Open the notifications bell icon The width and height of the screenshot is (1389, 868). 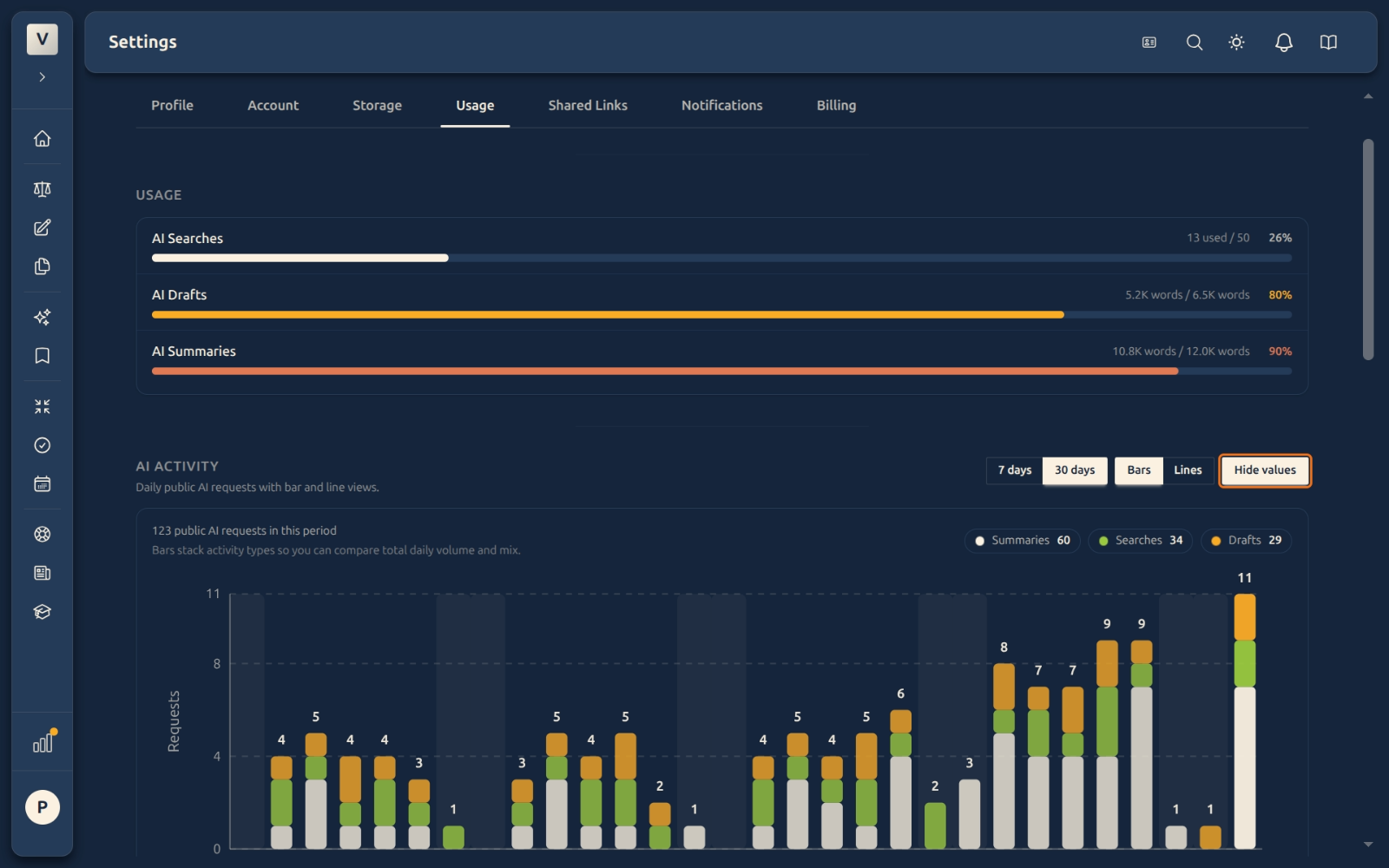coord(1283,43)
